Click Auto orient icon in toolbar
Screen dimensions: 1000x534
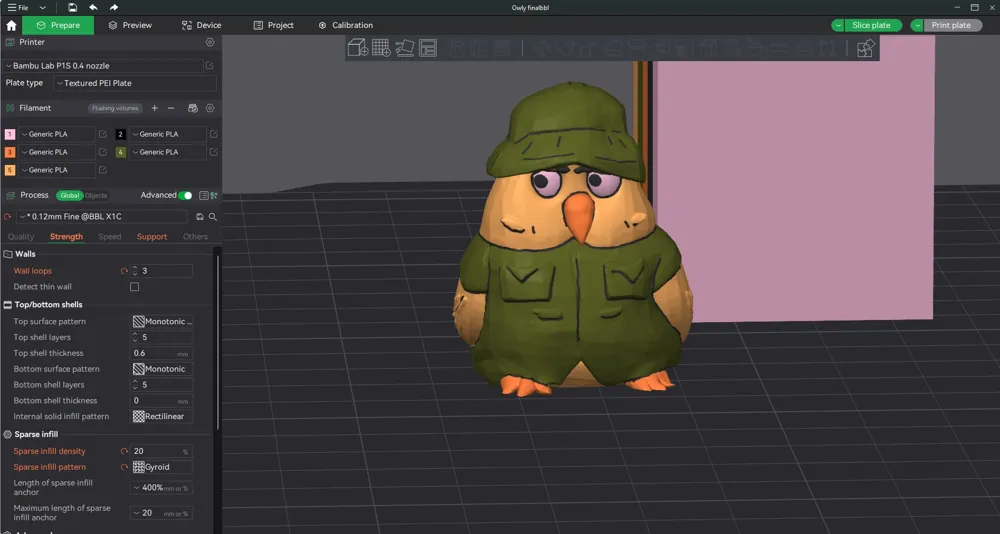(405, 48)
